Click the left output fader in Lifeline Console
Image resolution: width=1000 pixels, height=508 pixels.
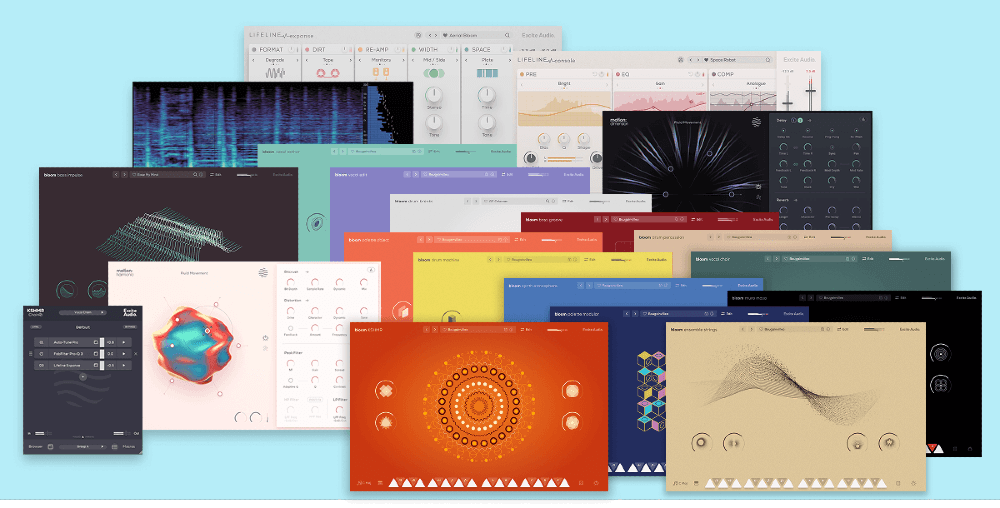point(788,102)
